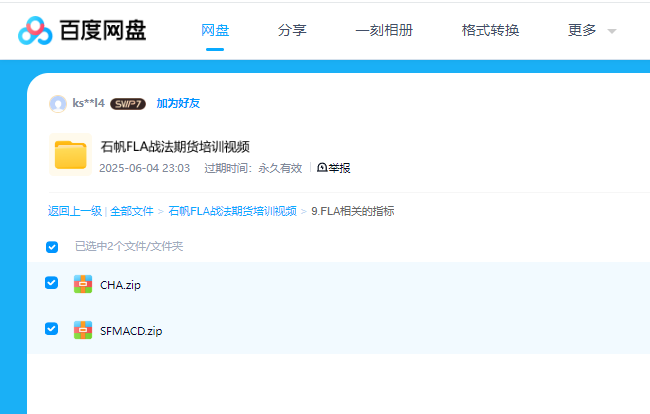Click the 举报 report icon
The width and height of the screenshot is (650, 414).
(x=323, y=168)
